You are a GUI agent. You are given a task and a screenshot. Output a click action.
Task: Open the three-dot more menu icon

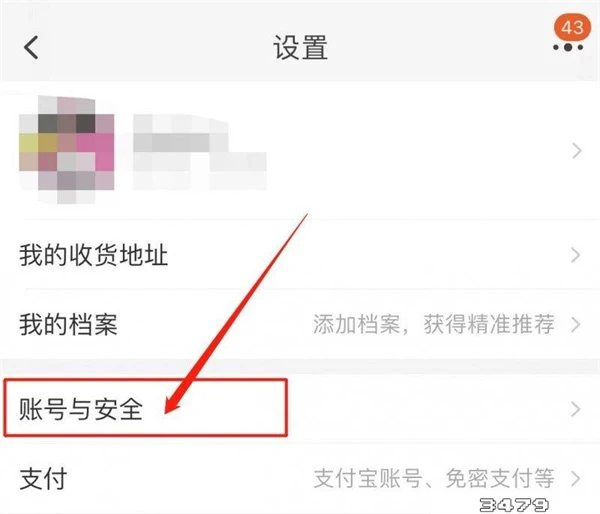point(568,47)
